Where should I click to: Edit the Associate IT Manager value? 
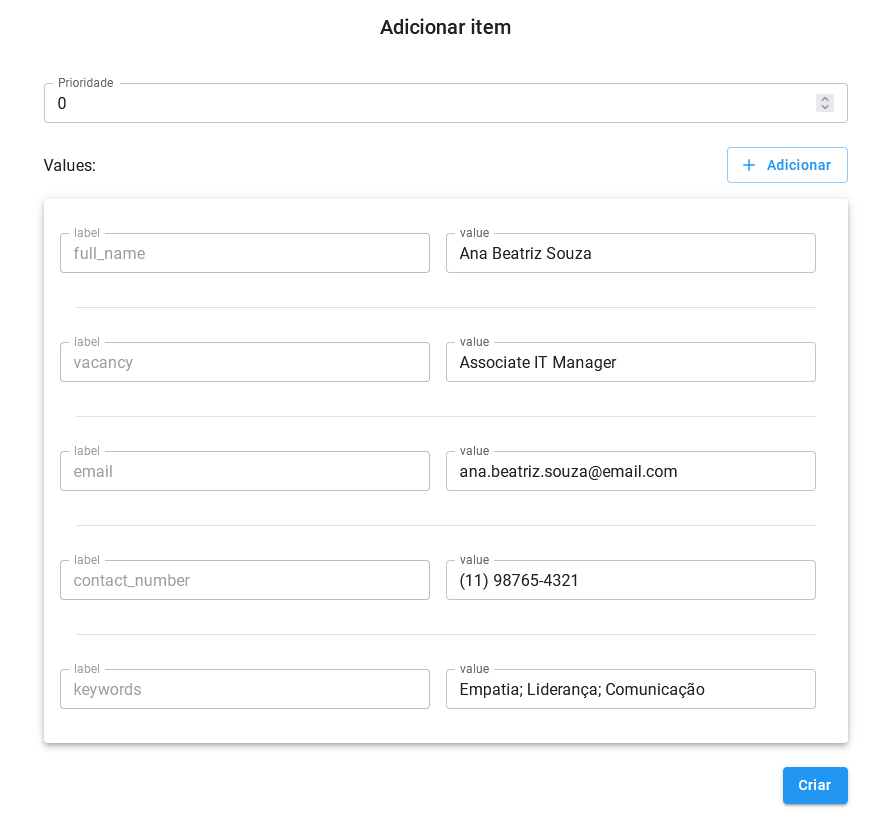[x=630, y=362]
